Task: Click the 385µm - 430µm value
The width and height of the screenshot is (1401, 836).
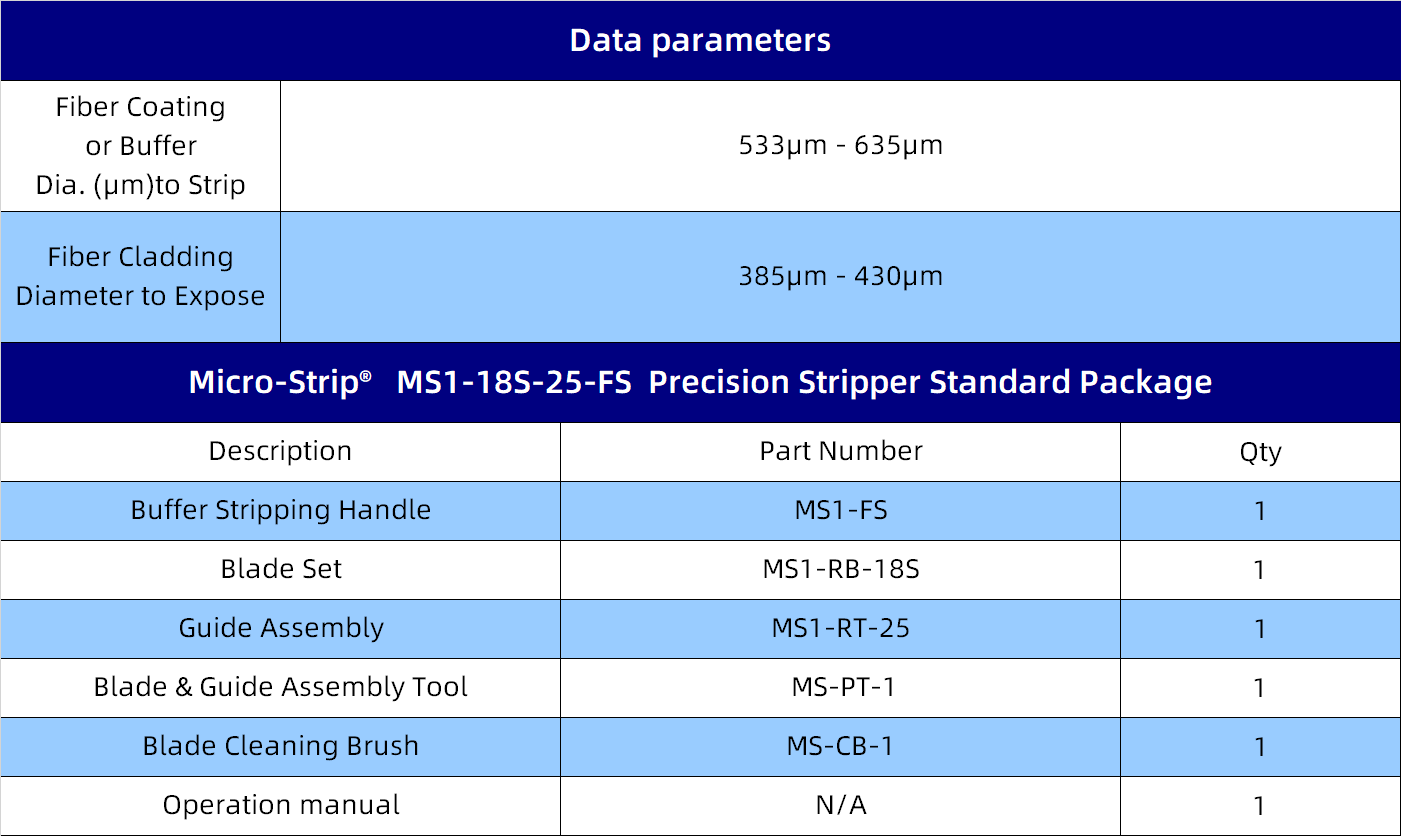Action: [x=840, y=277]
